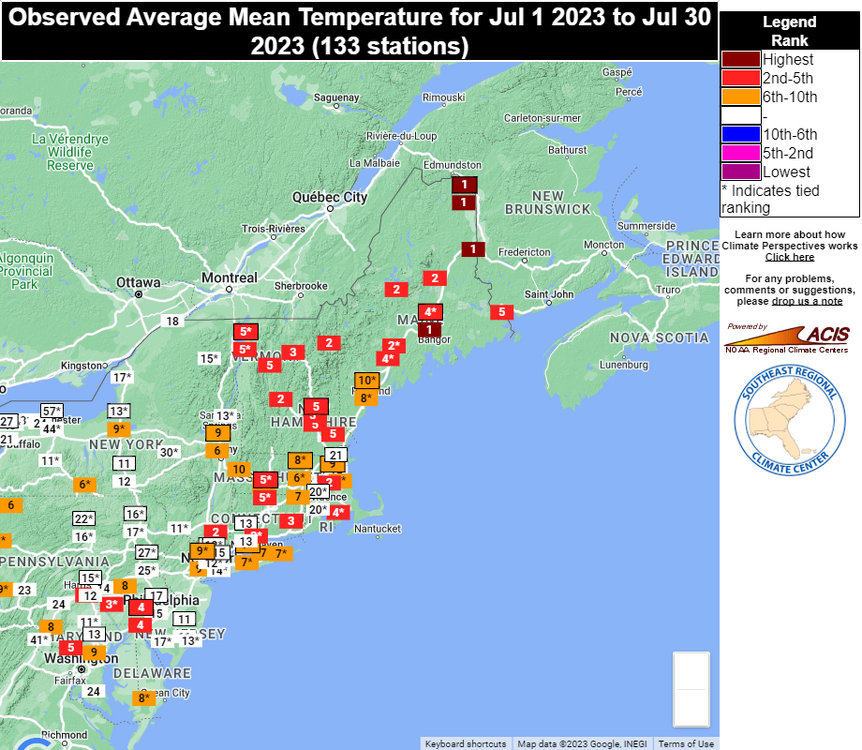862x750 pixels.
Task: Select the station marker ranked 44*
Action: point(52,429)
